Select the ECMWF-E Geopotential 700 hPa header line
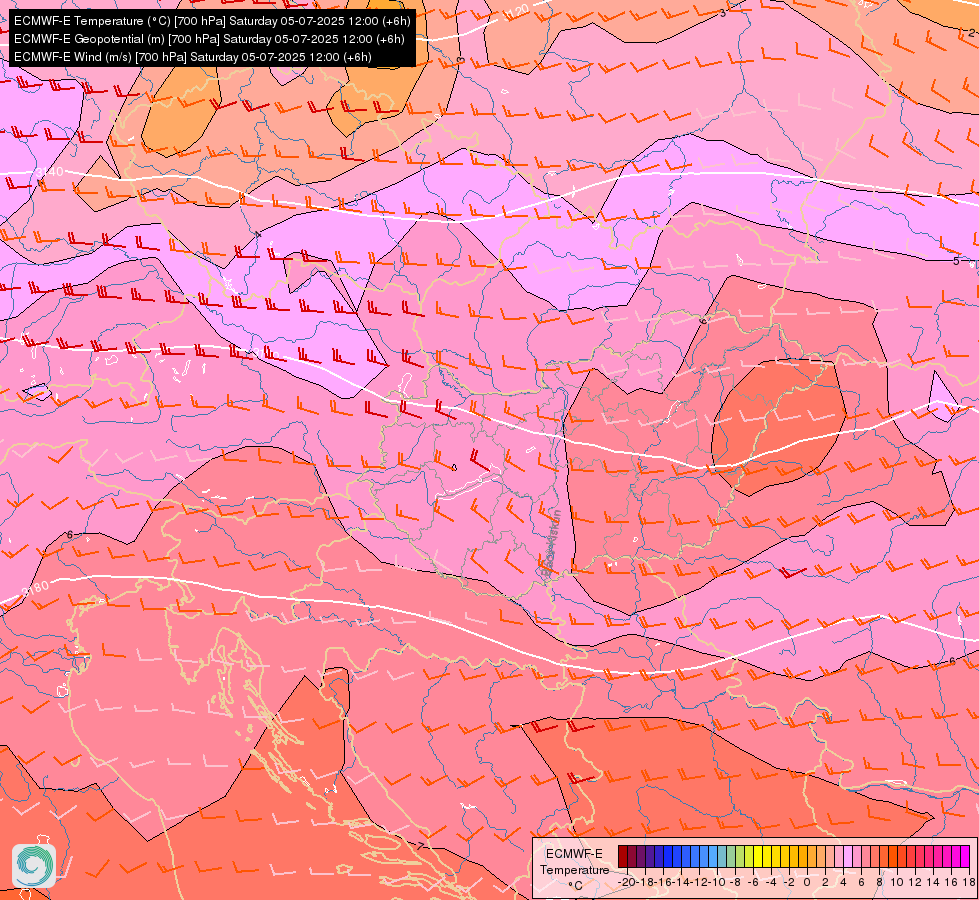 (209, 39)
